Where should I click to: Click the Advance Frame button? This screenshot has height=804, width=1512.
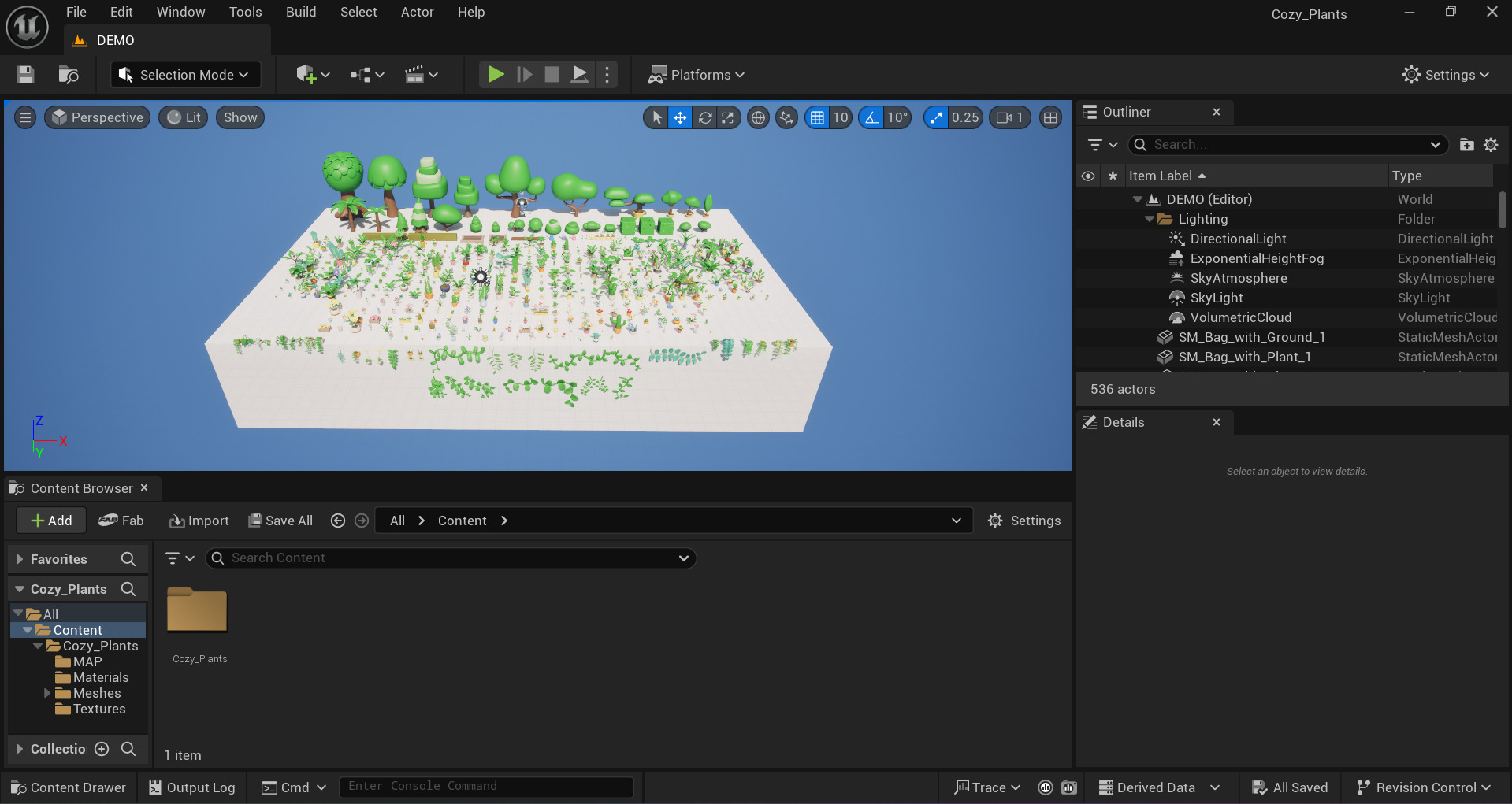(x=524, y=75)
